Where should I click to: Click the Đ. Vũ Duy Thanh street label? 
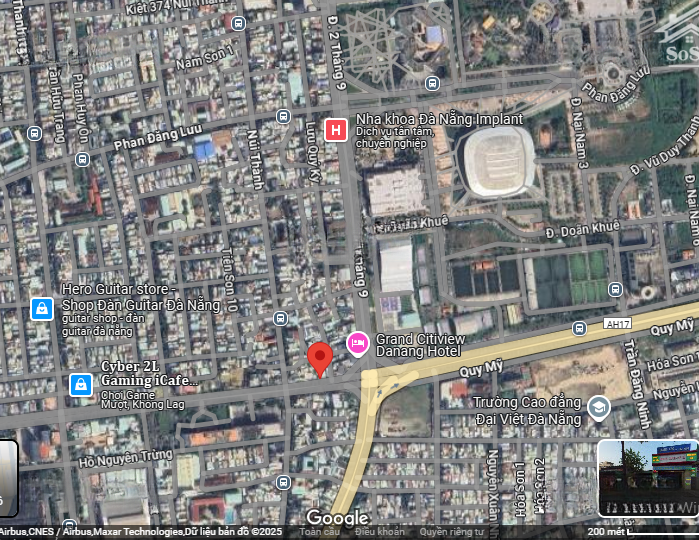click(665, 145)
